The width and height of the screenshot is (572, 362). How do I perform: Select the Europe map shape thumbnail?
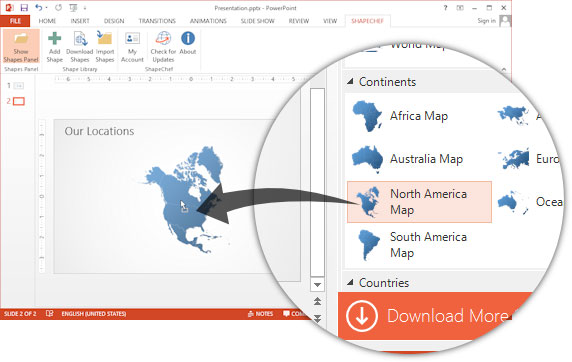pos(514,159)
